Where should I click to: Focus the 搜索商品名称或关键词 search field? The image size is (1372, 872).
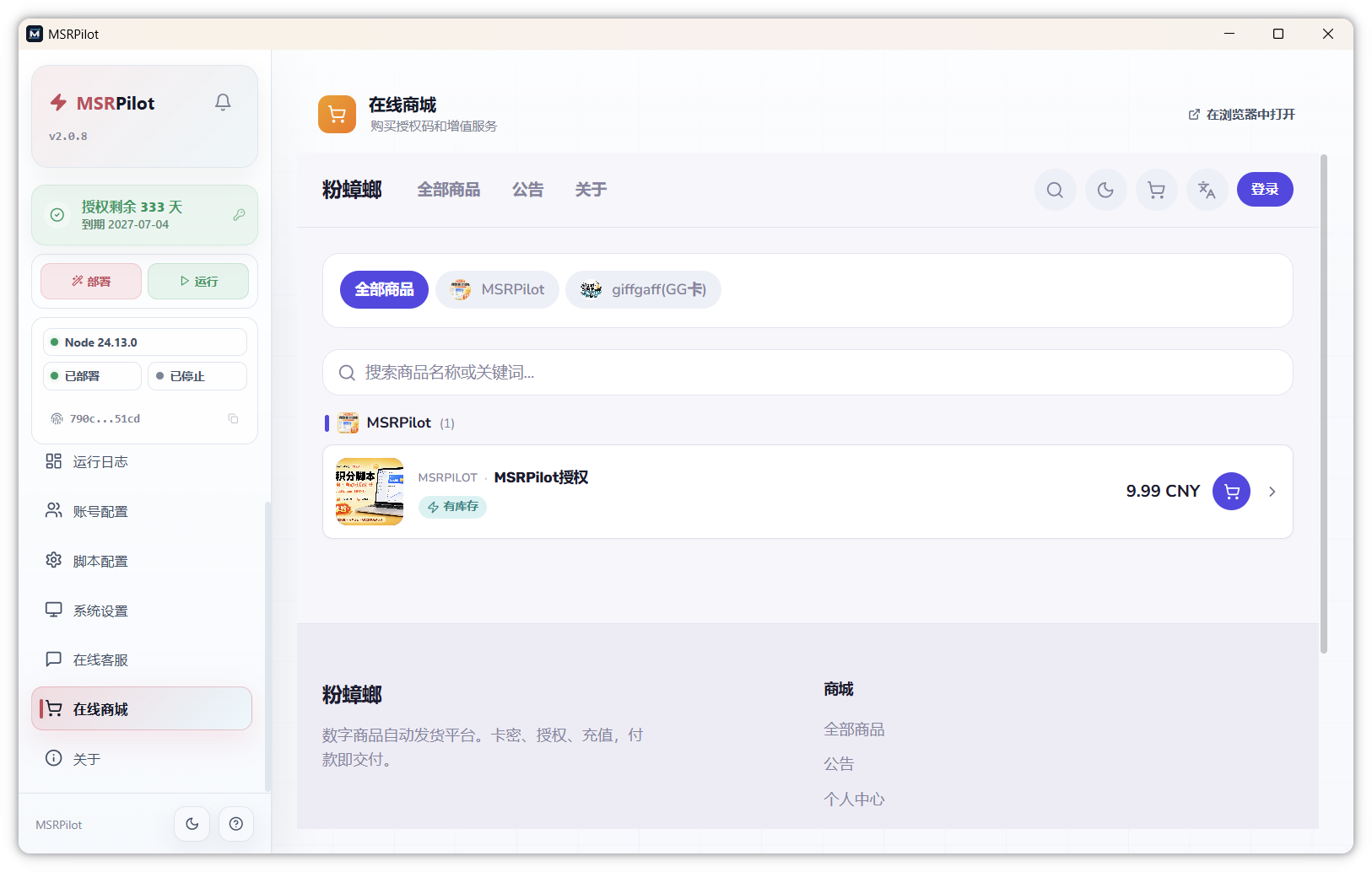click(x=808, y=373)
